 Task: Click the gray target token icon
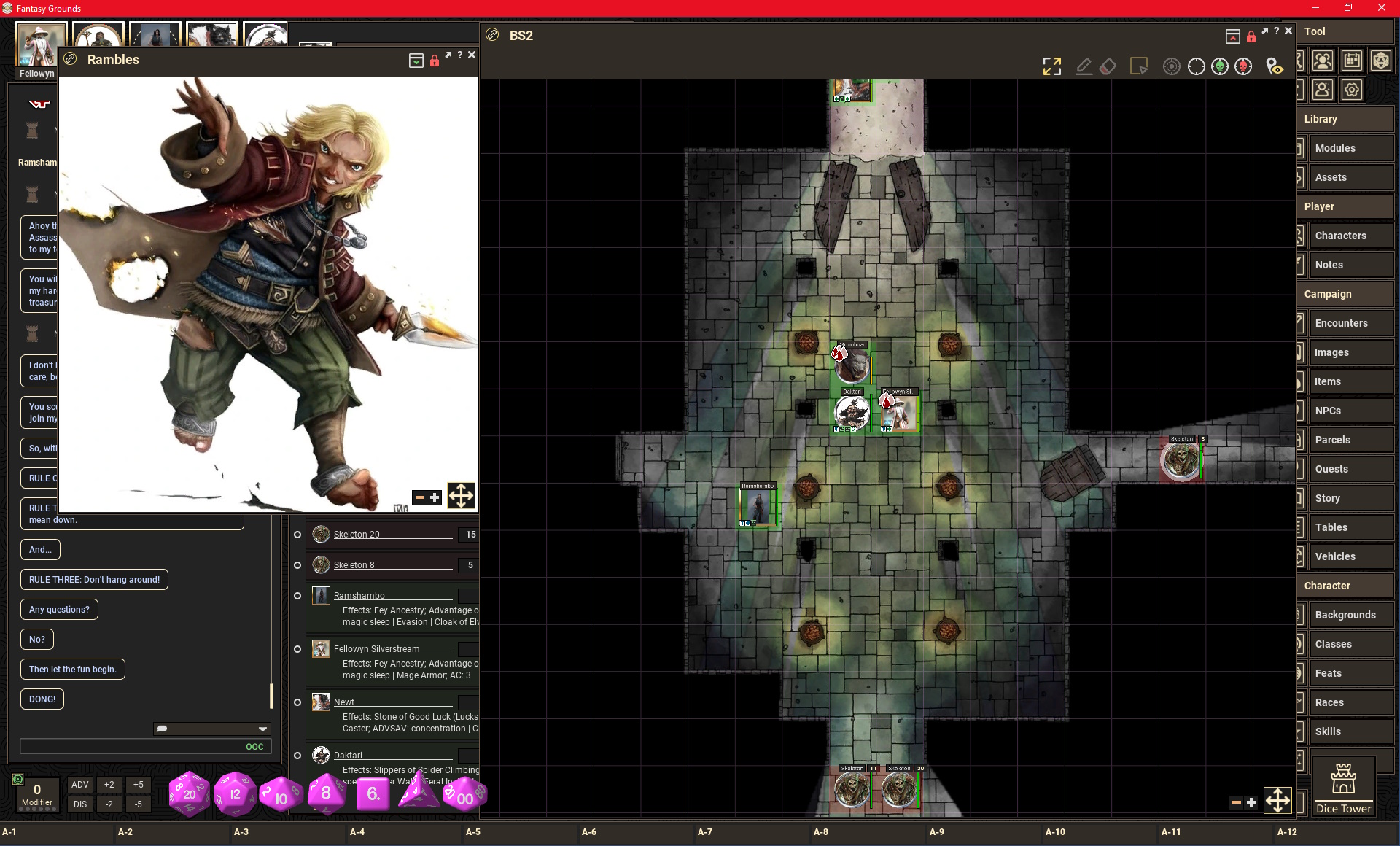pyautogui.click(x=1171, y=66)
